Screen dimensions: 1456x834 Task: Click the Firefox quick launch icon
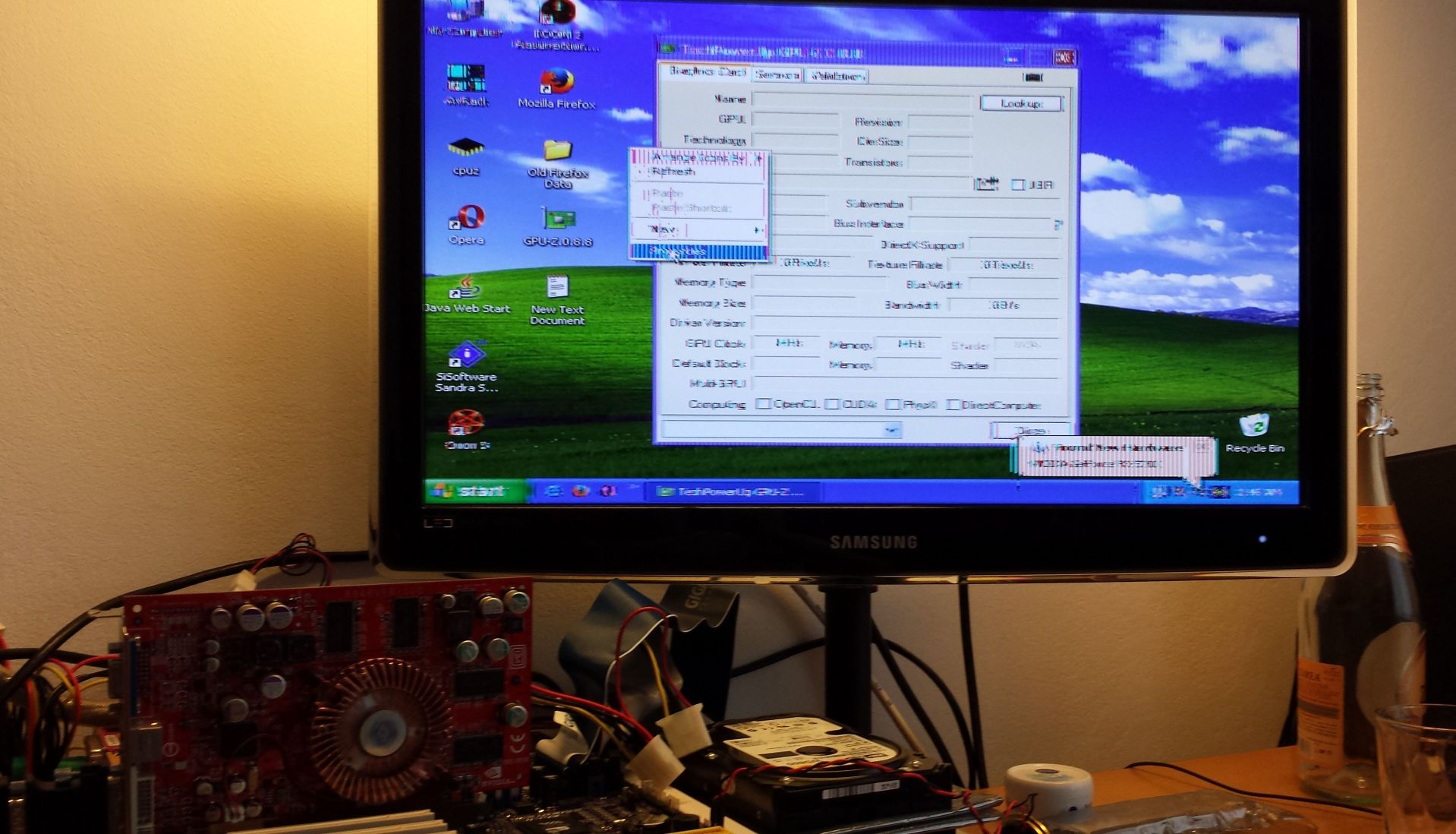(581, 491)
